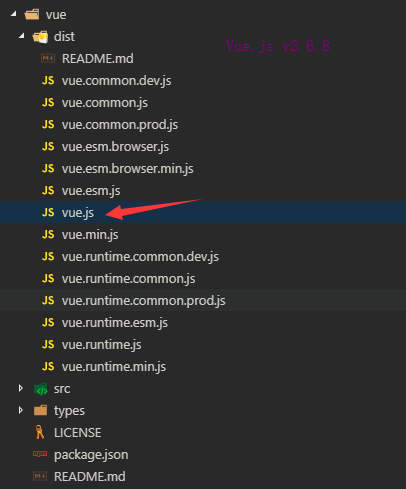Expand the src folder arrow

point(21,388)
